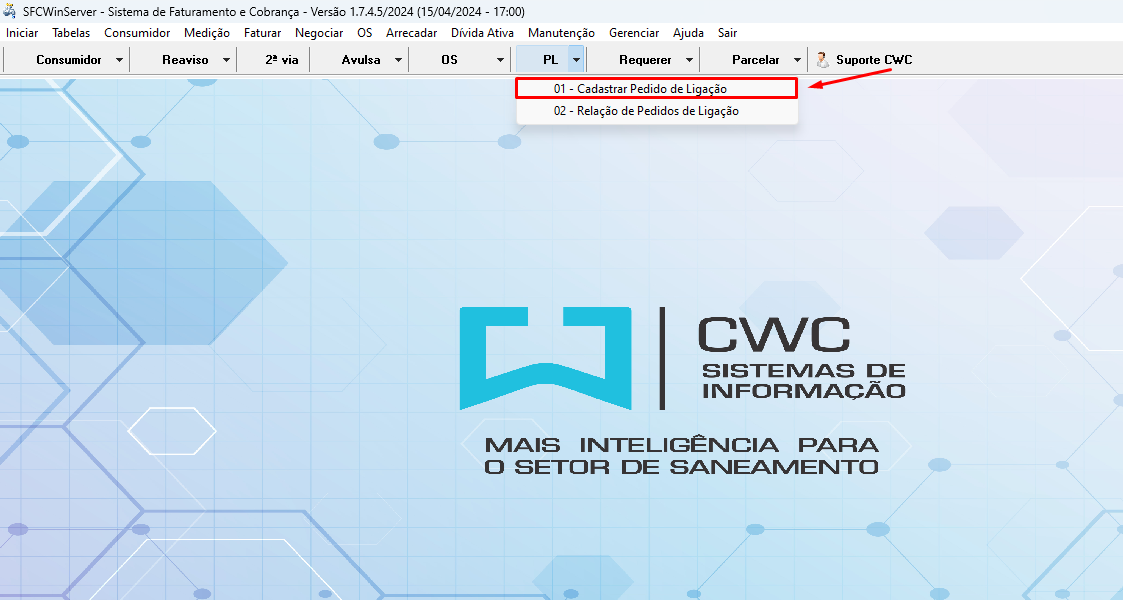Screen dimensions: 1123x600
Task: Open the OS toolbar dropdown arrow
Action: (x=501, y=60)
